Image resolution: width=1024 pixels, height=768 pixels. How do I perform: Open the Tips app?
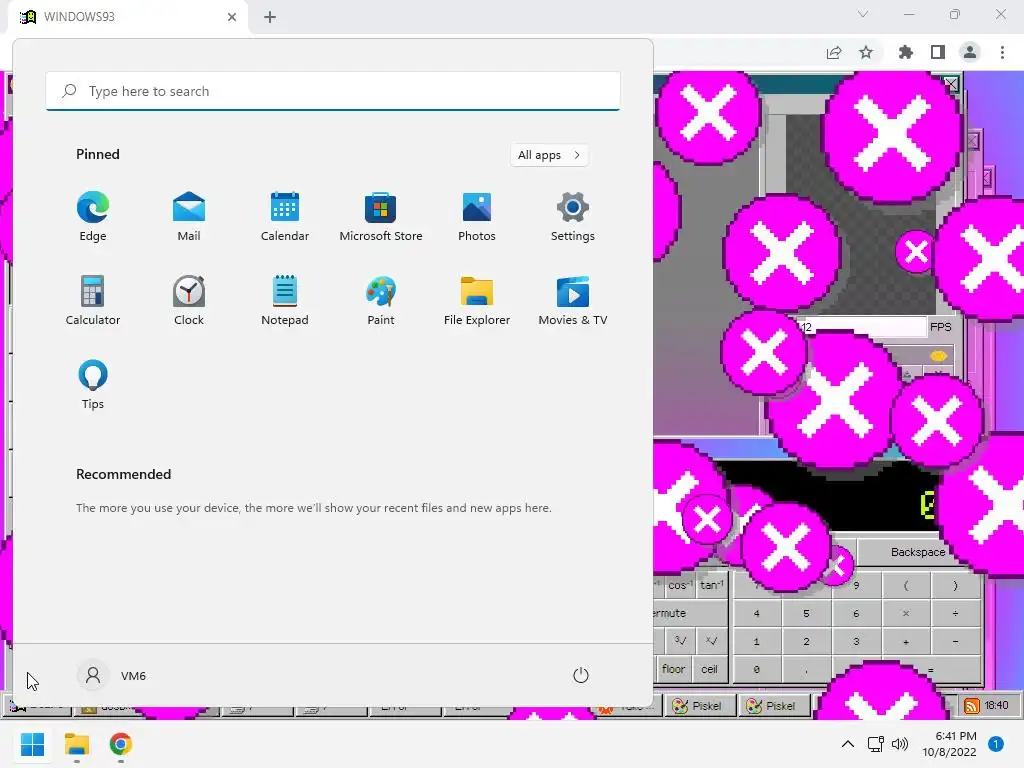click(x=93, y=385)
